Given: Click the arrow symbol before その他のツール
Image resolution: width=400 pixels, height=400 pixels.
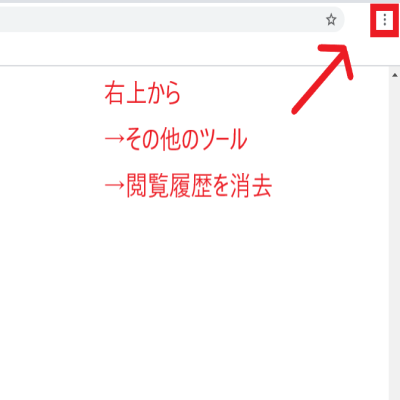Looking at the screenshot, I should click(x=115, y=139).
